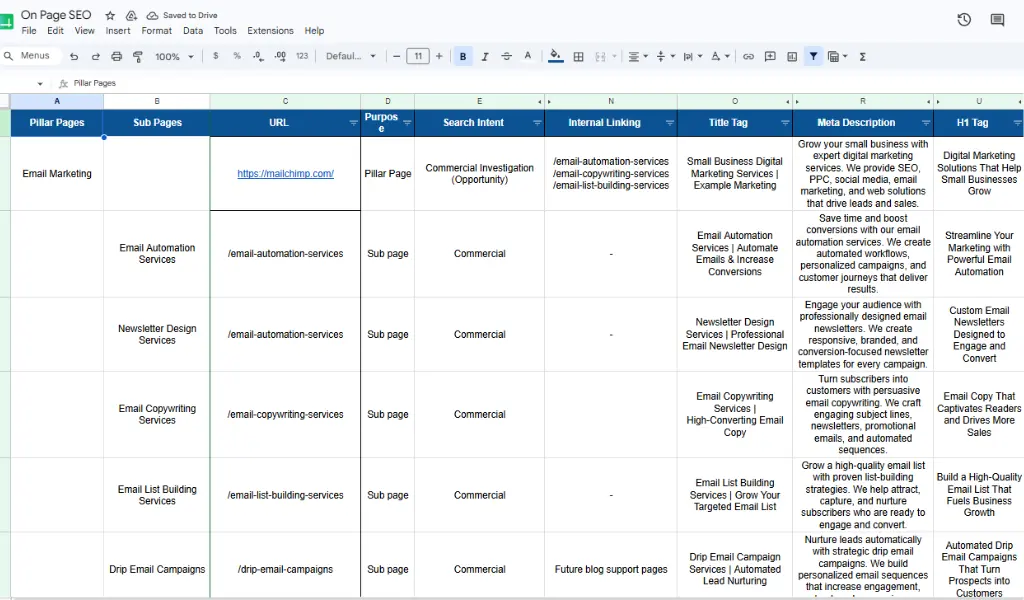Format as percent
1024x600 pixels.
click(236, 56)
